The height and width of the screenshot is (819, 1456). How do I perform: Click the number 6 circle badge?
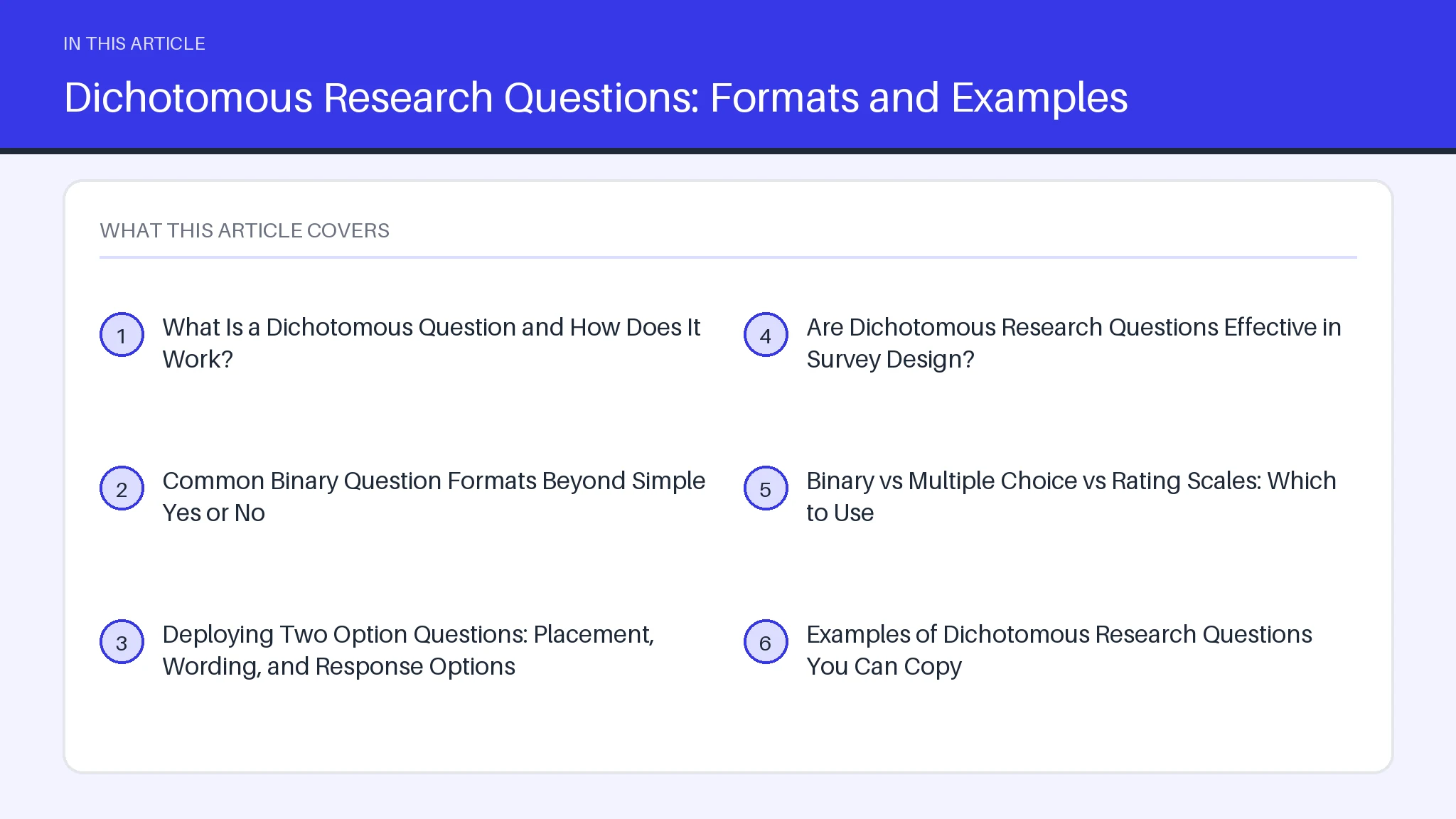point(766,642)
